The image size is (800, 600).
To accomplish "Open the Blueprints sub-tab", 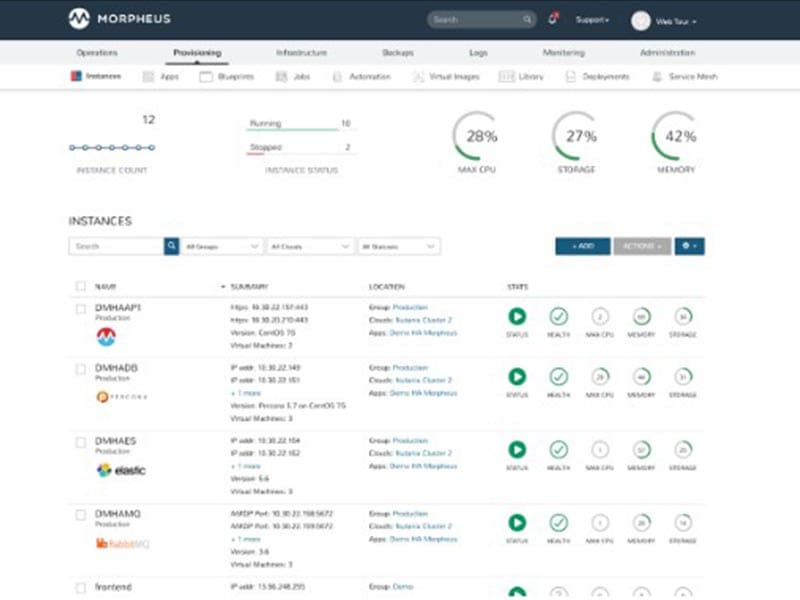I will pos(227,76).
